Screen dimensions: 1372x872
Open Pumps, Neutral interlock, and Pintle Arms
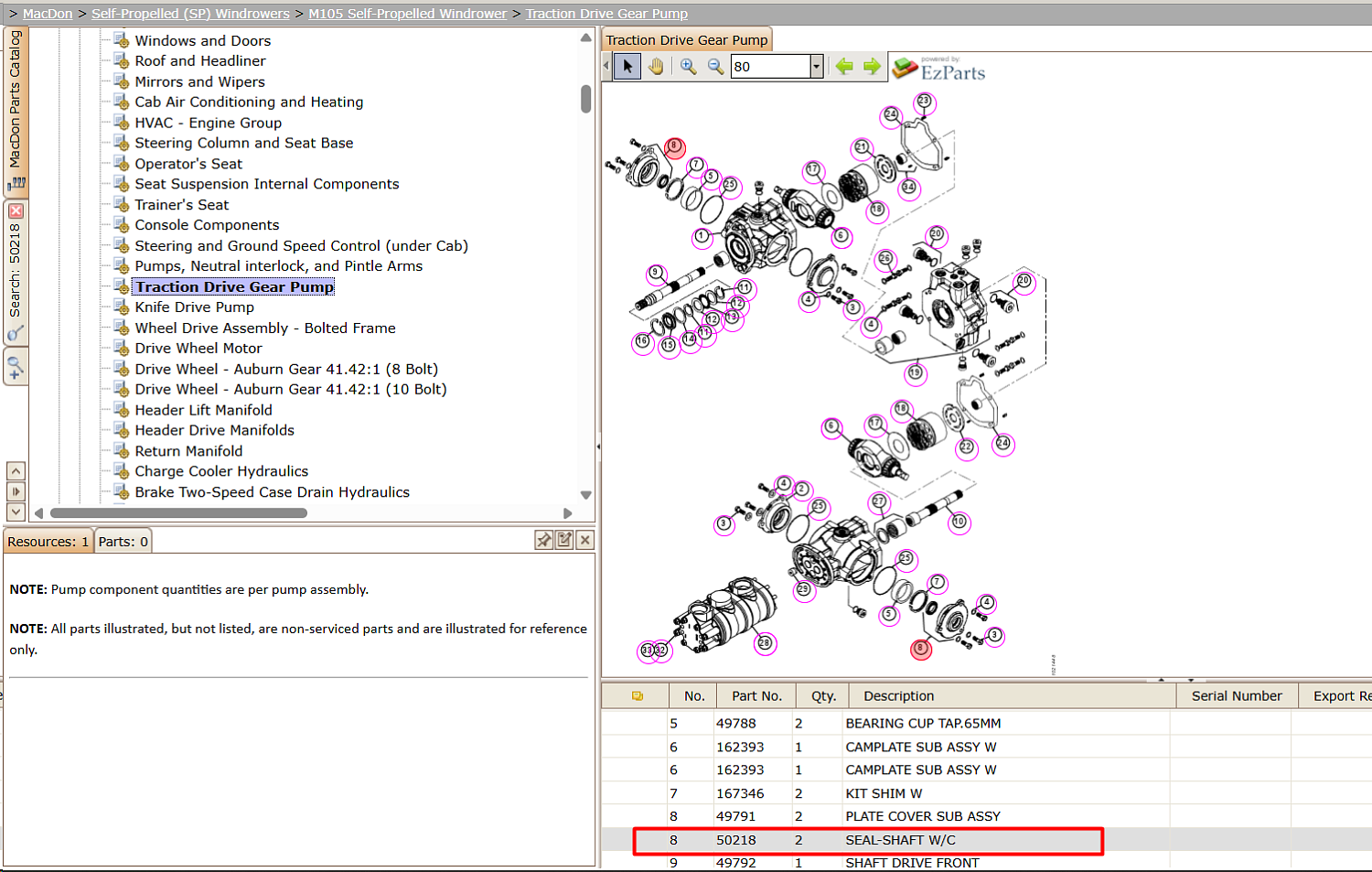click(279, 266)
